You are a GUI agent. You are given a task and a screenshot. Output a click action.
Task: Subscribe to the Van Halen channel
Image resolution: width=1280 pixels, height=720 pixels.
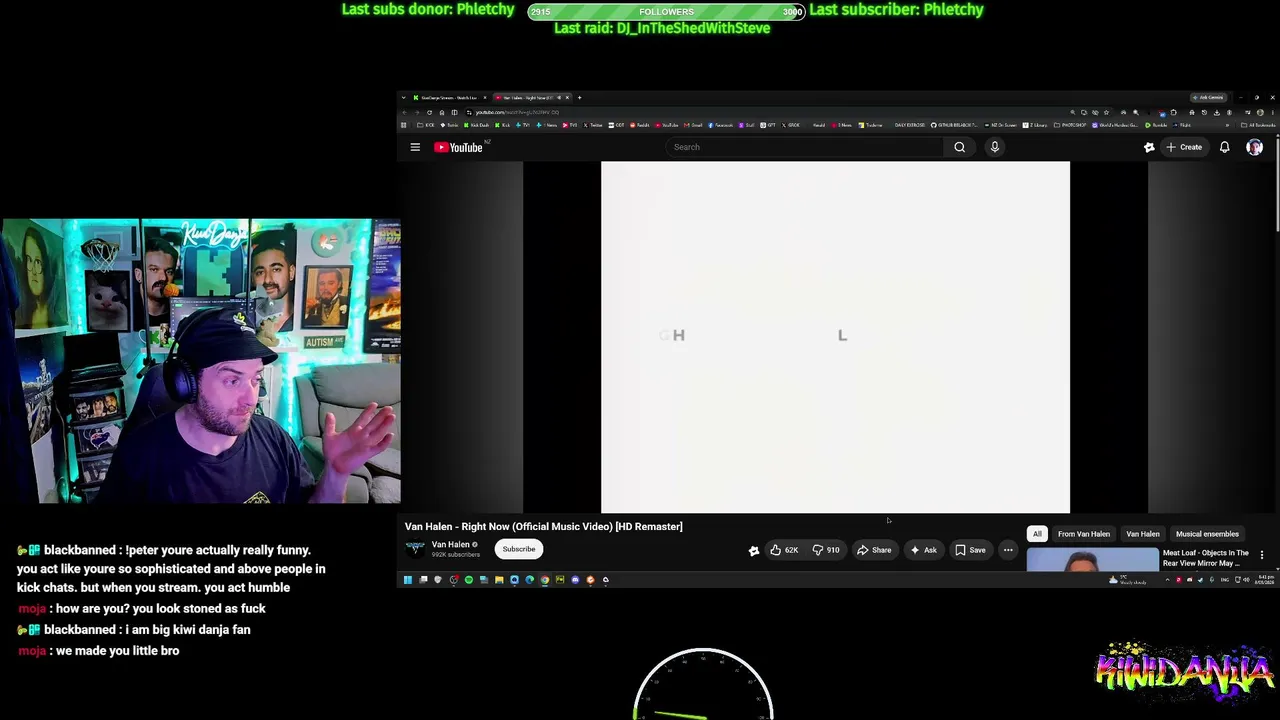point(519,549)
